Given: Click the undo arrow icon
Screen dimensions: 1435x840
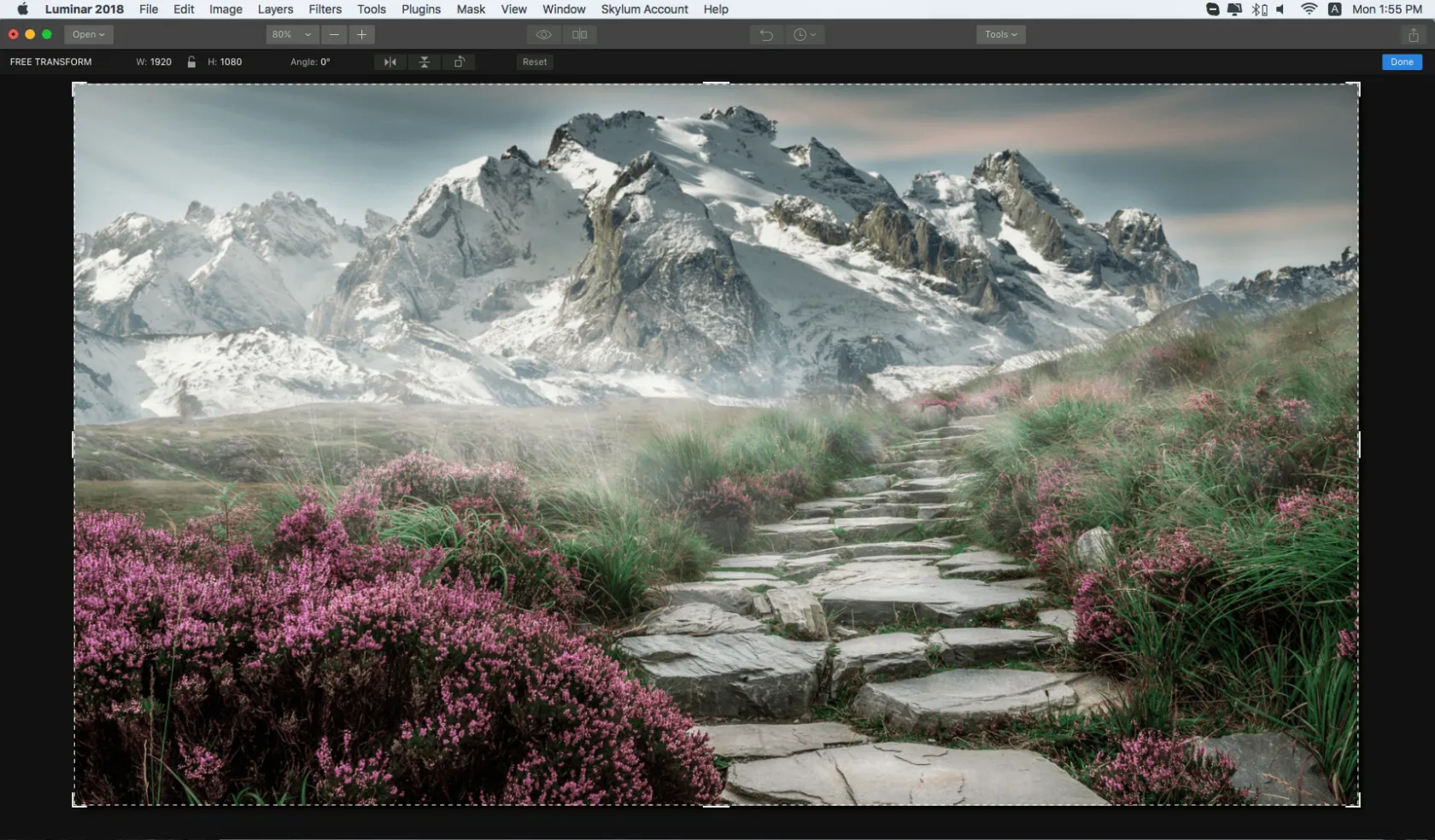Looking at the screenshot, I should coord(766,35).
